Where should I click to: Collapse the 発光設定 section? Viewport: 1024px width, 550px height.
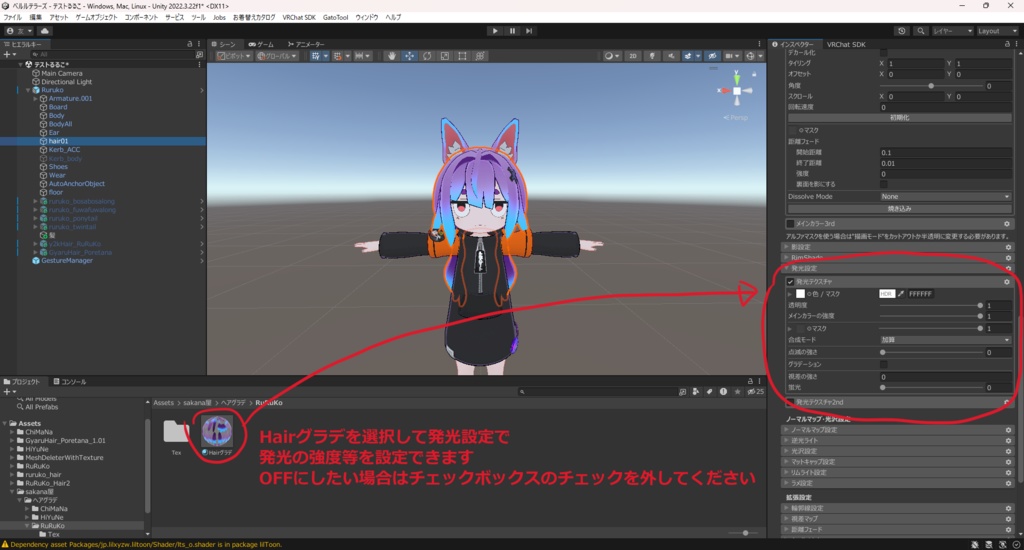click(899, 268)
